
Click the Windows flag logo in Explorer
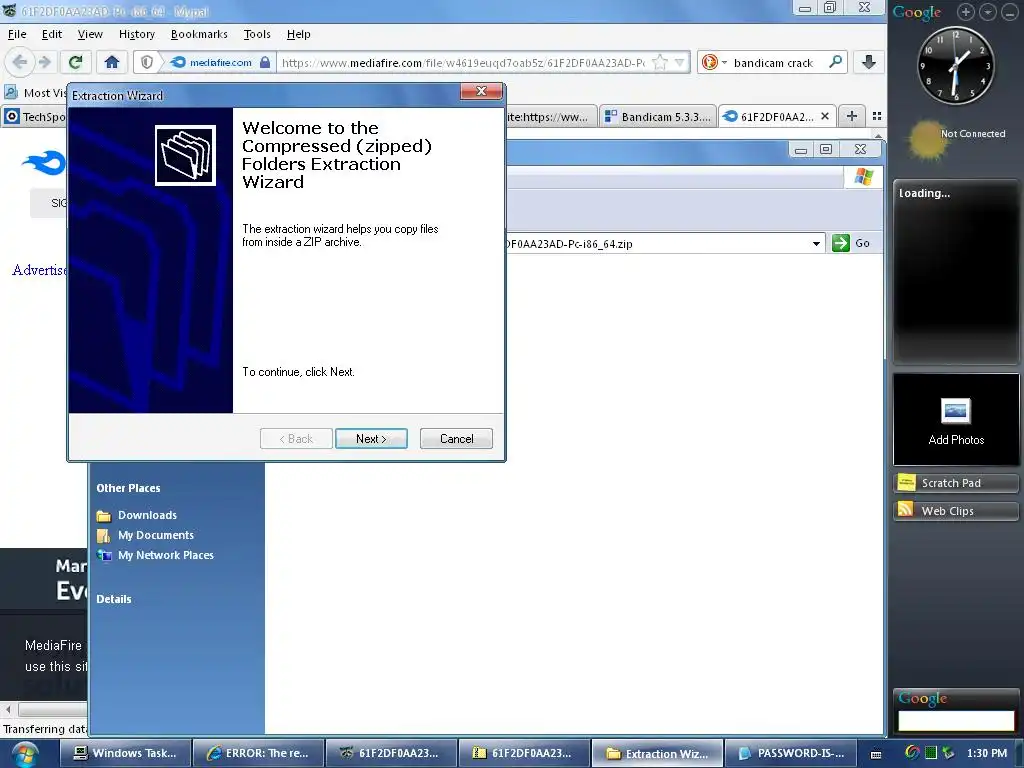[x=863, y=177]
